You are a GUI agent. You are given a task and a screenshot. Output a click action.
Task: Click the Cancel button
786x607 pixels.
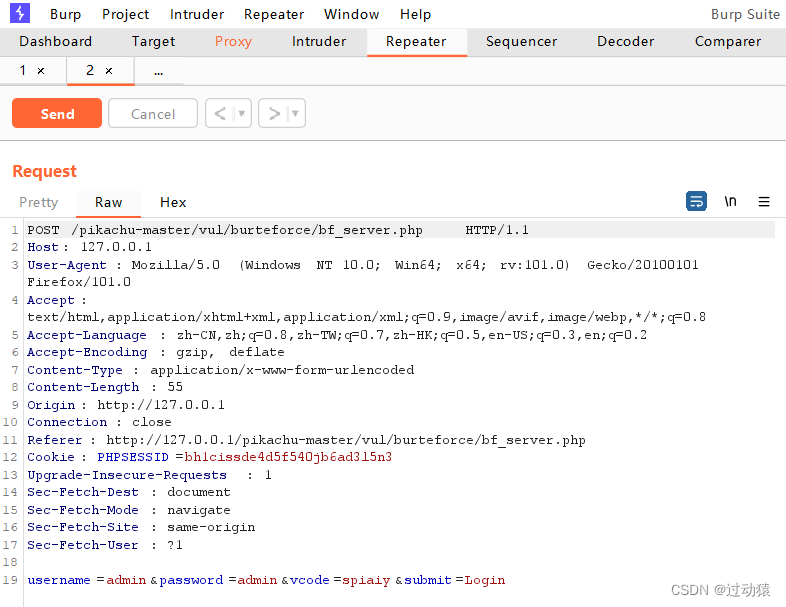click(153, 113)
